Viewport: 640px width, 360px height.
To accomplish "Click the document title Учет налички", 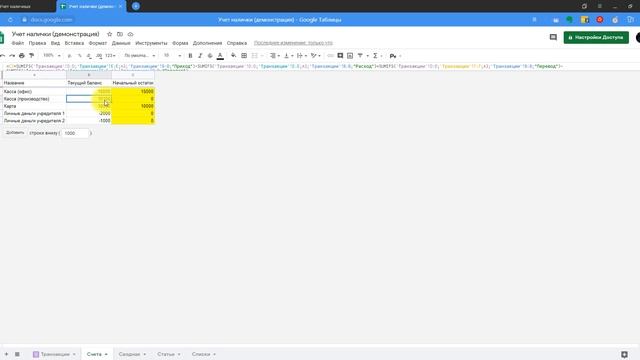I will (x=56, y=34).
